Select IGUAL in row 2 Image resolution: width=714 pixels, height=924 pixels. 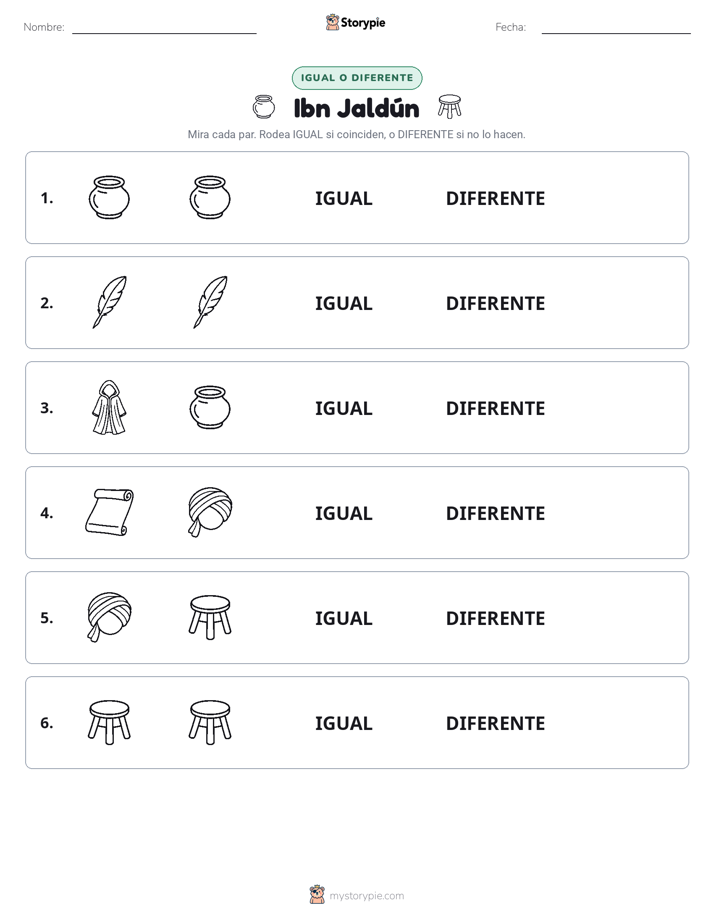point(343,303)
